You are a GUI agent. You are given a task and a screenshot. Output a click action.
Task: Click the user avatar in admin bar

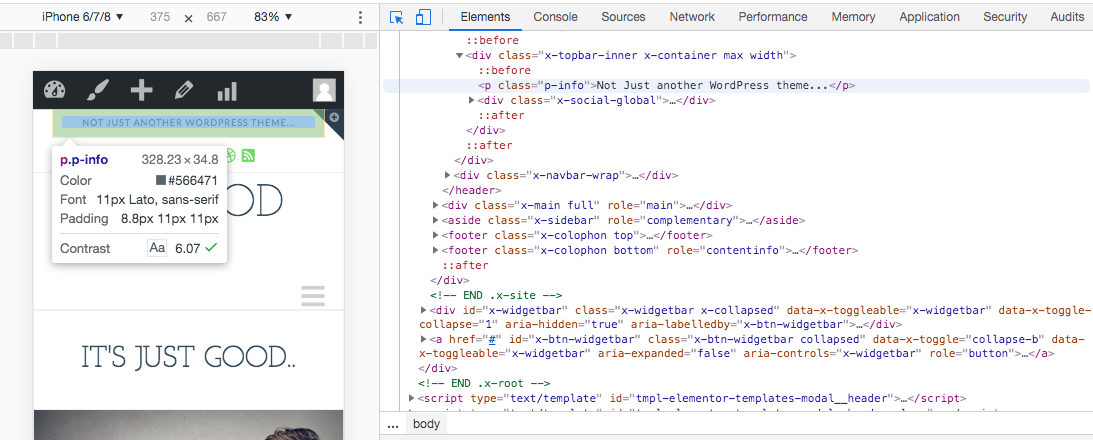click(324, 91)
